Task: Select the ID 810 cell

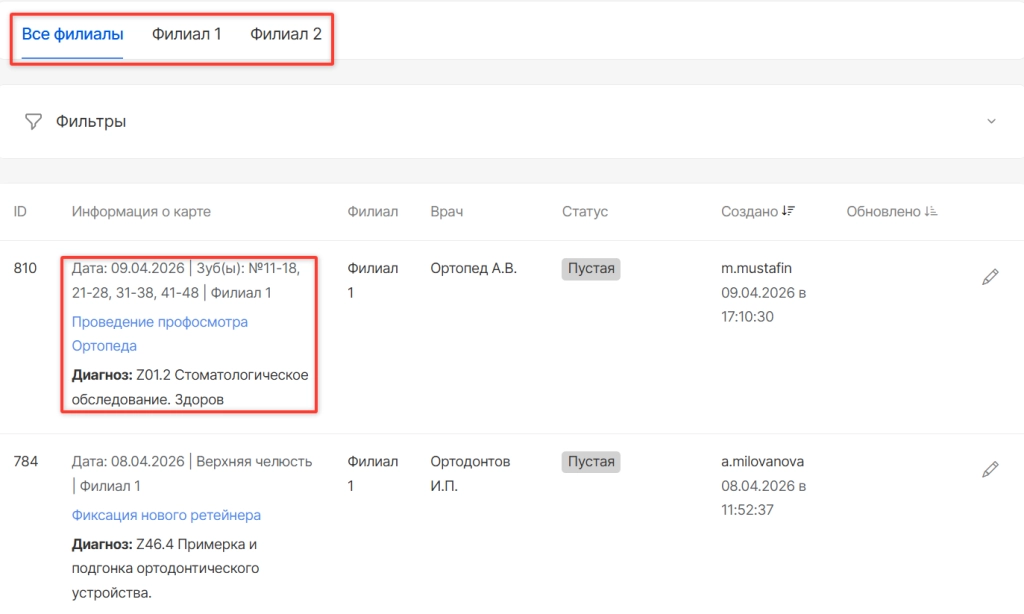Action: coord(25,269)
